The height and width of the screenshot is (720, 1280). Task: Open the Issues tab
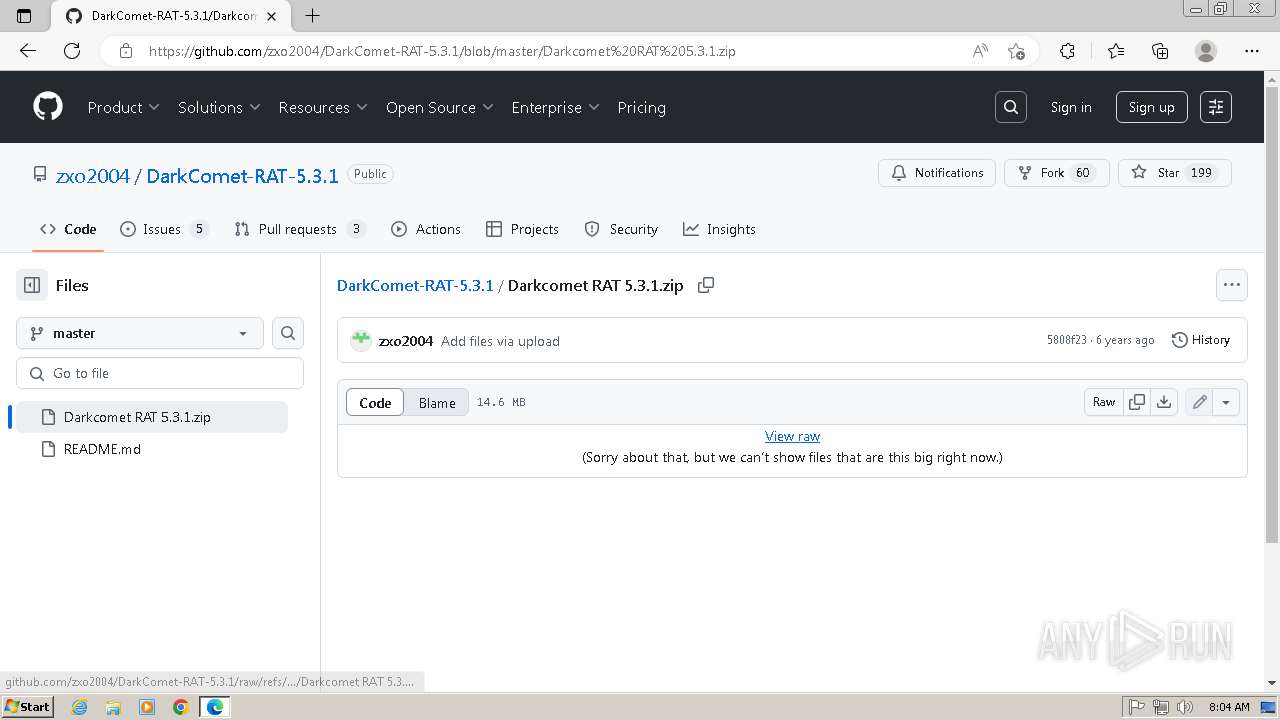164,229
